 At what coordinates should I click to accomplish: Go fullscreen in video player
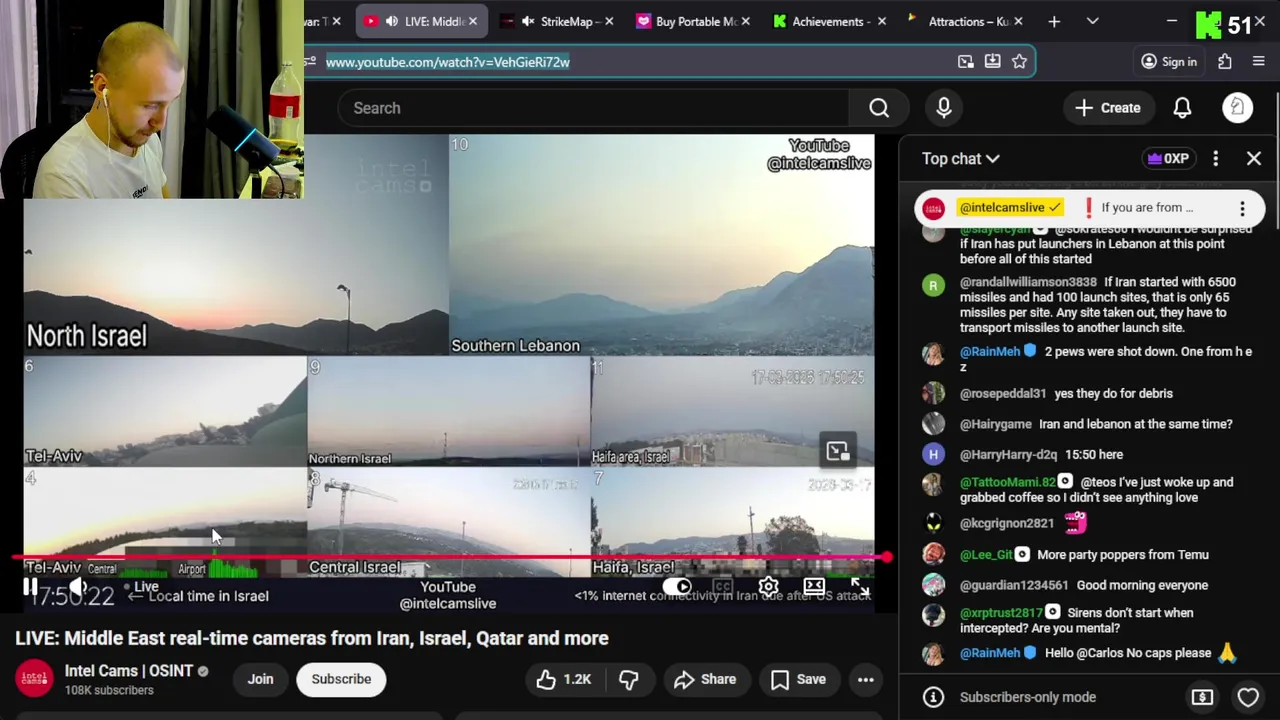click(x=859, y=587)
